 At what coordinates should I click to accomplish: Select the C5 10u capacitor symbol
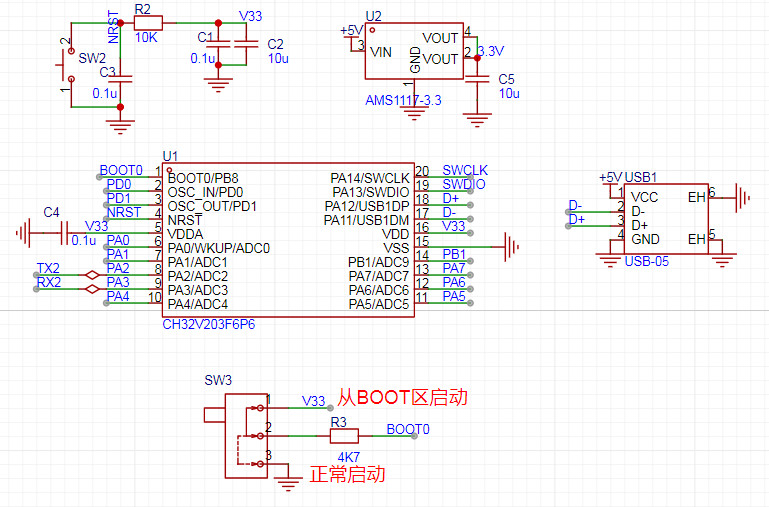tap(481, 79)
